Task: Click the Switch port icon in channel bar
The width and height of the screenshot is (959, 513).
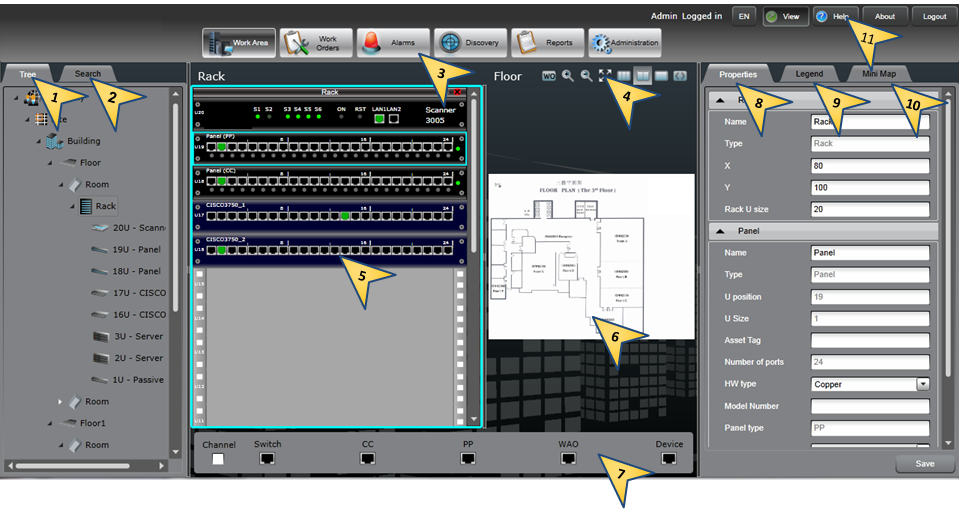Action: click(267, 459)
